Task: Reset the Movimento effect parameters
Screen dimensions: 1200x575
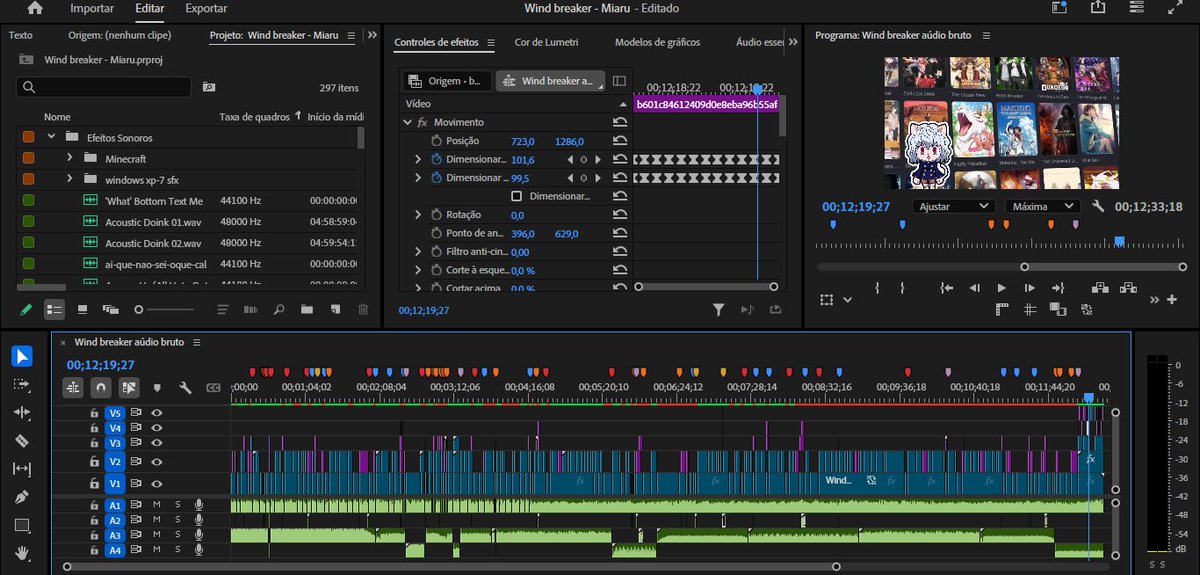Action: coord(620,122)
